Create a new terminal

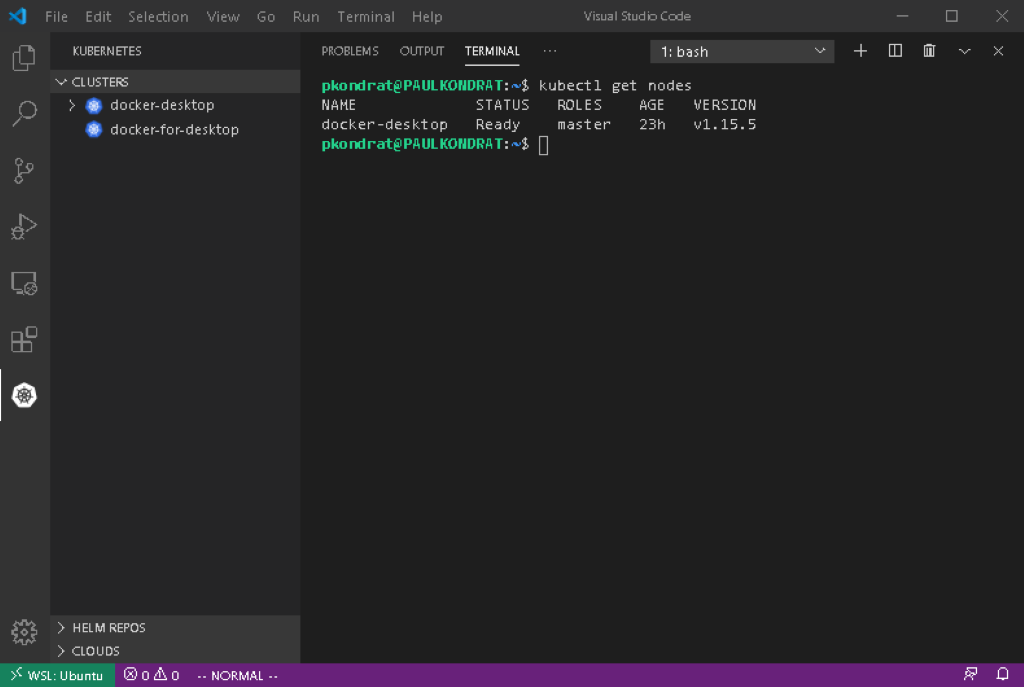coord(860,50)
